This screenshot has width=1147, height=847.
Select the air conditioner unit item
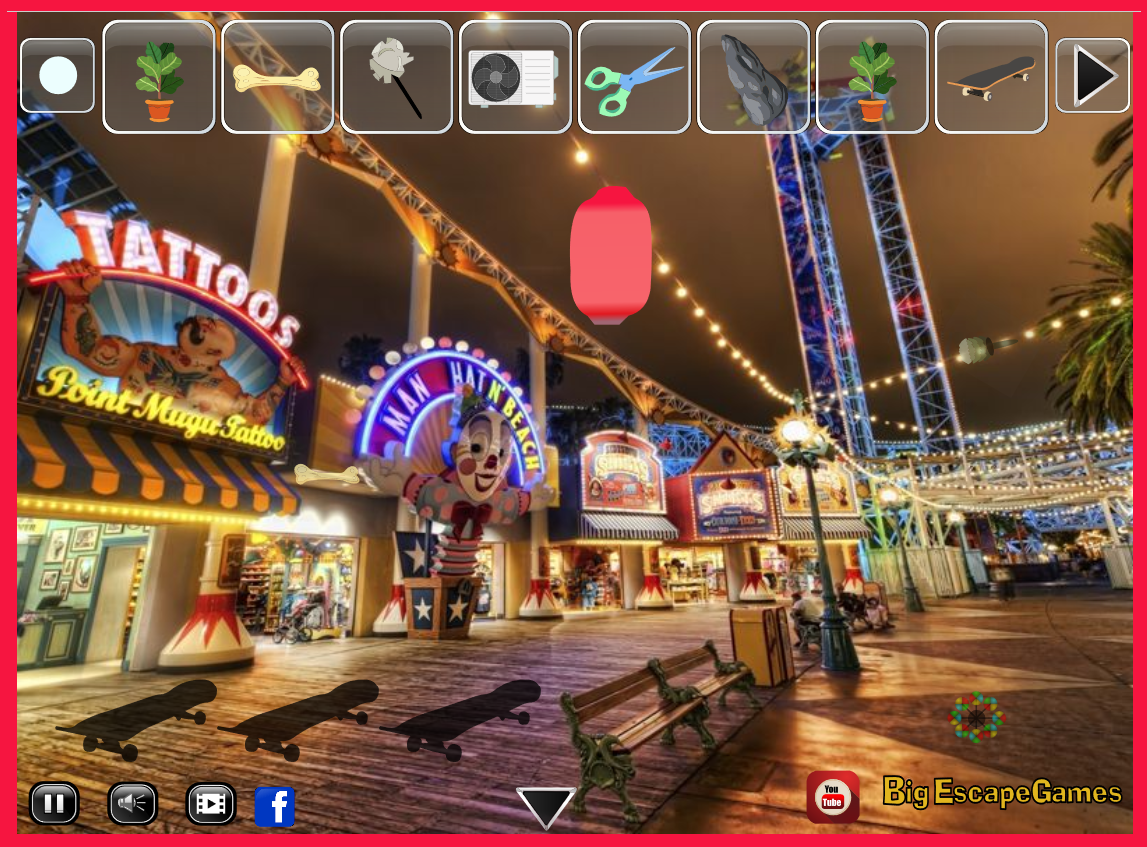[x=514, y=78]
